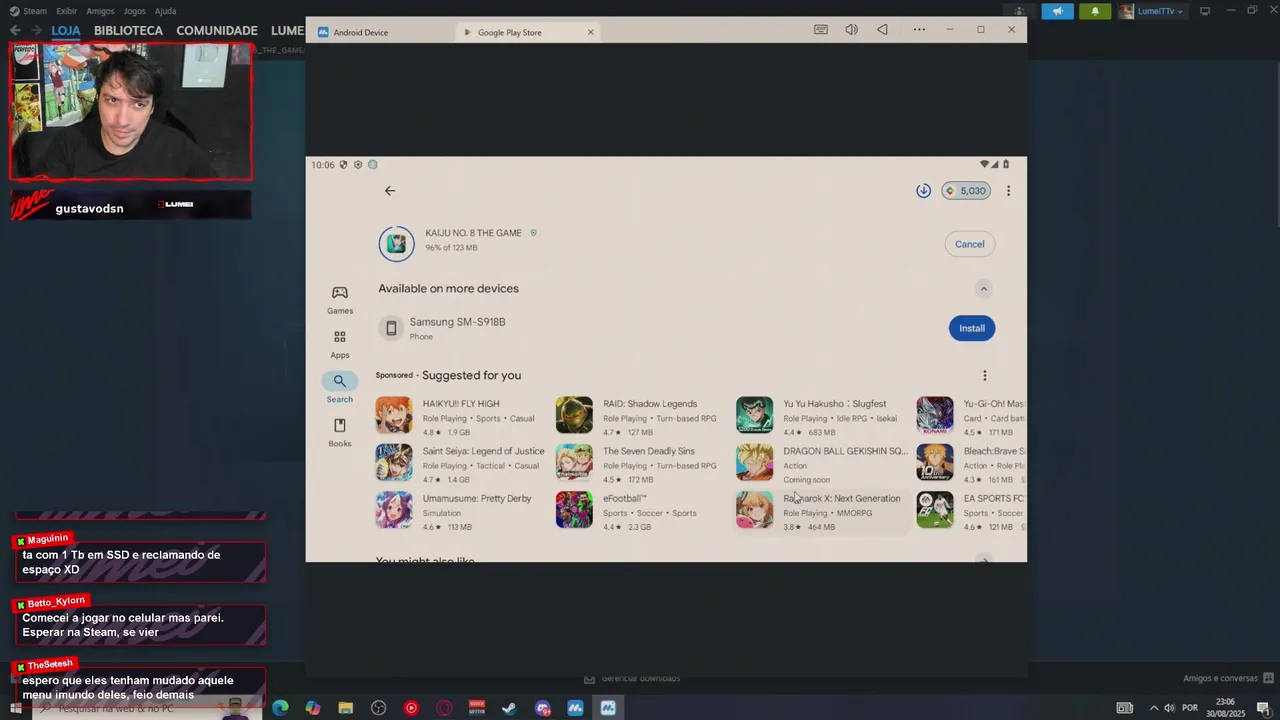
Task: Open The Seven Deadly Sins app icon
Action: [x=574, y=462]
